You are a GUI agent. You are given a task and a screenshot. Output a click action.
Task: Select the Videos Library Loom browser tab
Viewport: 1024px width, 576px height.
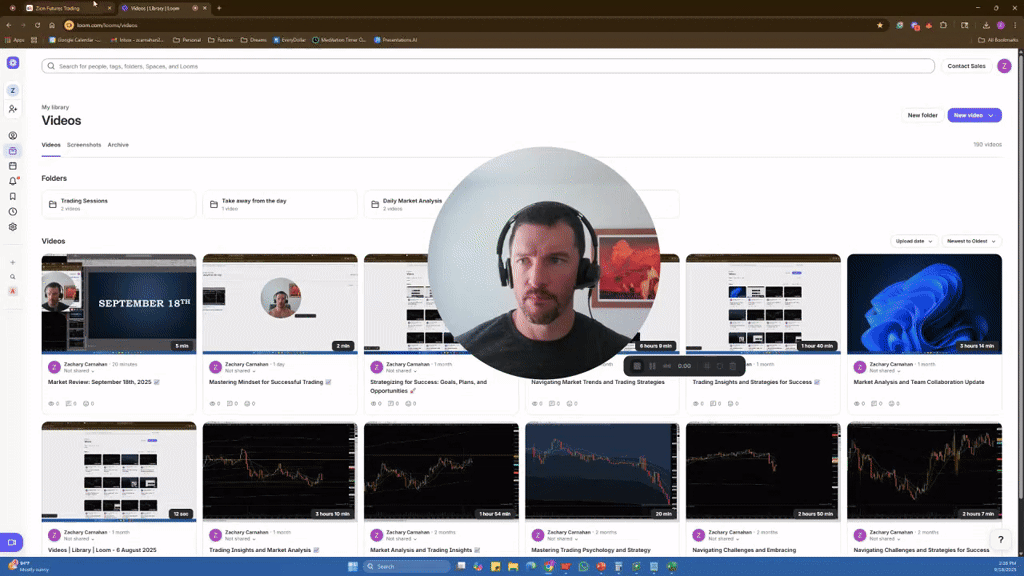coord(163,8)
